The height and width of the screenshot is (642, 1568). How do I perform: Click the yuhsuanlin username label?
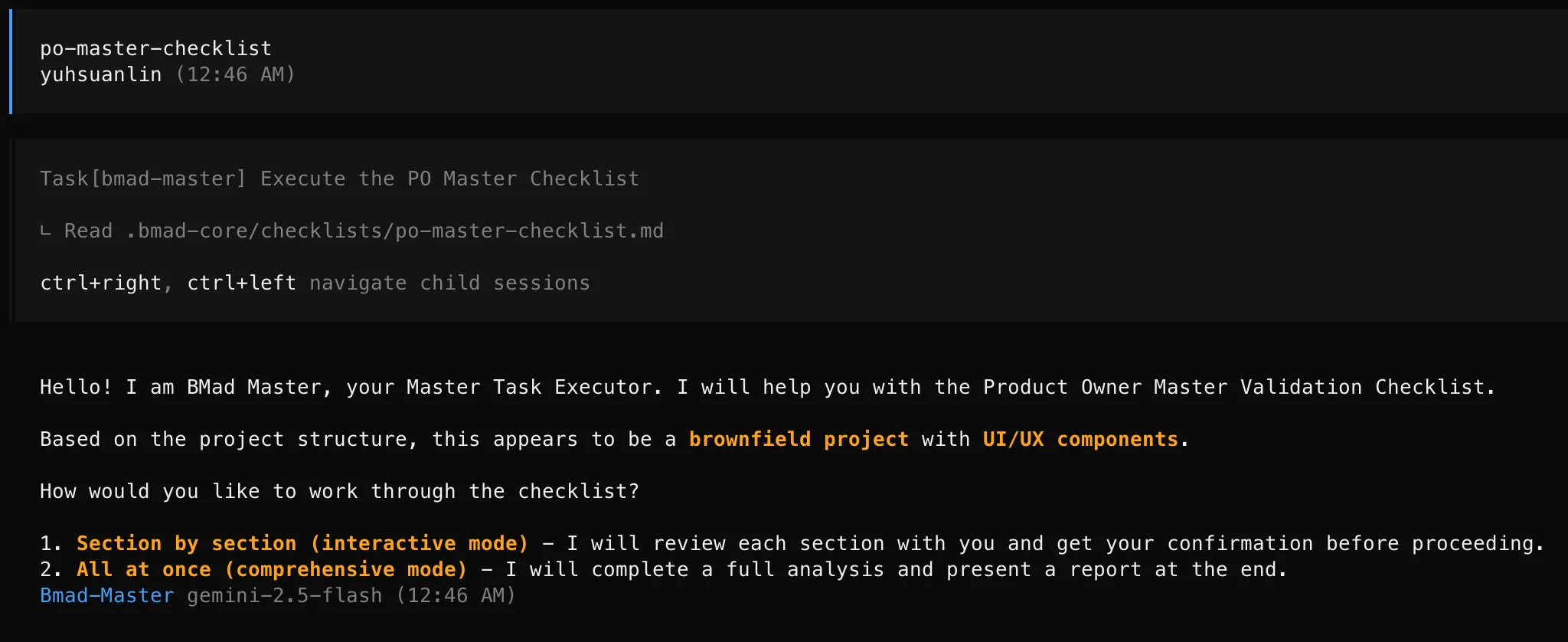pos(100,74)
